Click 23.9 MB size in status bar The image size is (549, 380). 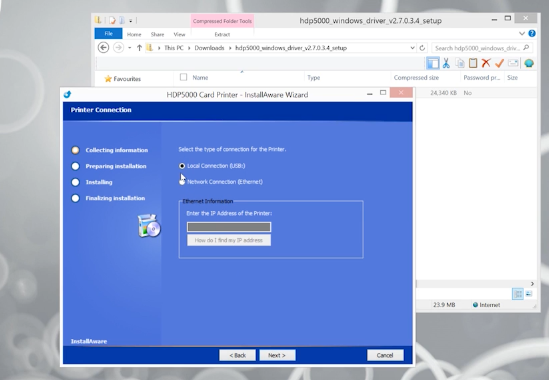[444, 305]
